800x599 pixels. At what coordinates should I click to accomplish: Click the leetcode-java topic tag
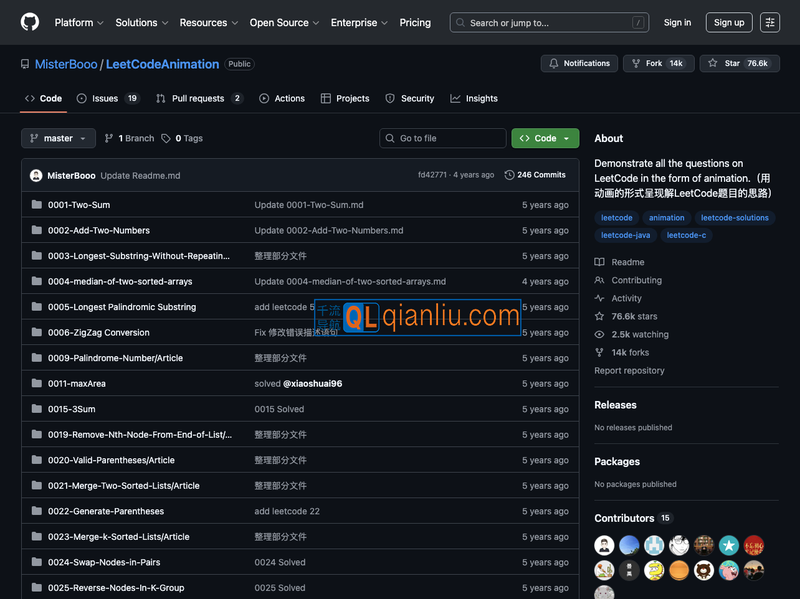pos(625,235)
